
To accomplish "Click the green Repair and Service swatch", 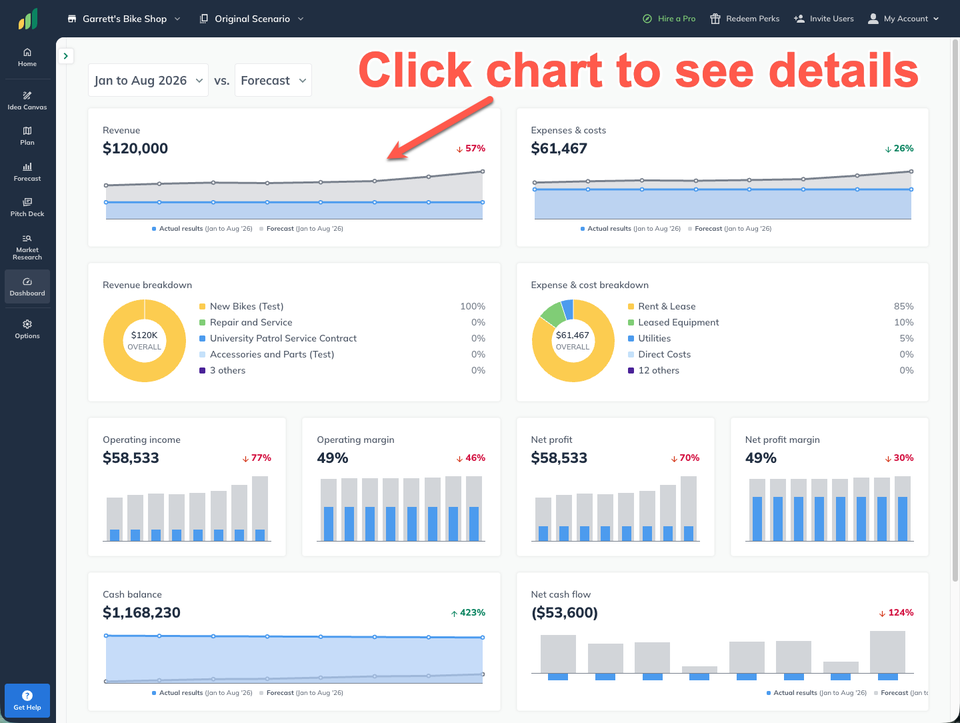I will point(202,323).
